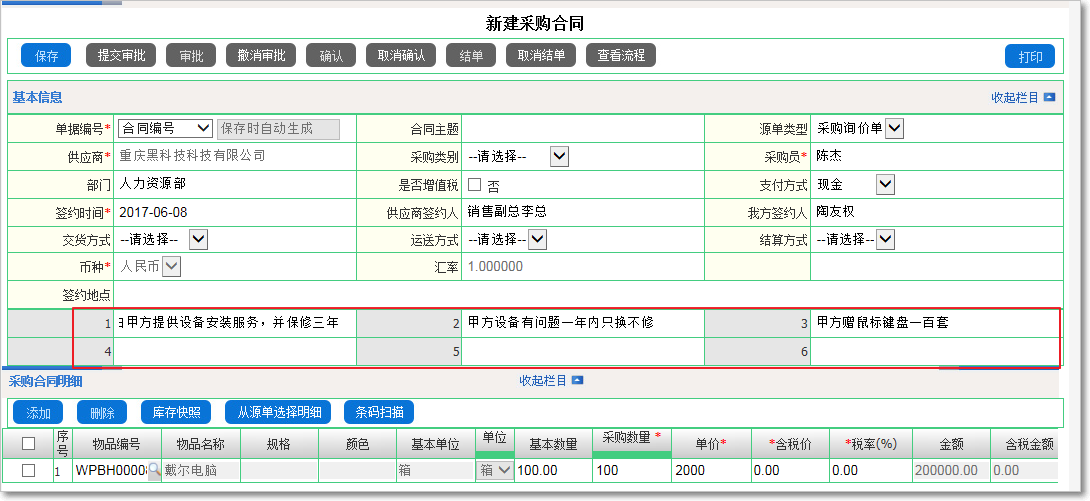Click 查看流程 to view workflow

click(620, 56)
